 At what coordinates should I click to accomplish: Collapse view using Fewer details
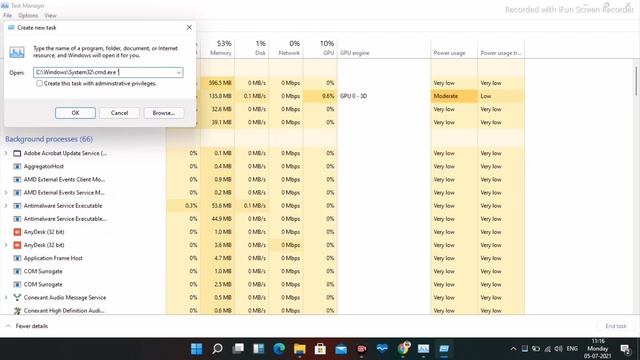point(27,326)
